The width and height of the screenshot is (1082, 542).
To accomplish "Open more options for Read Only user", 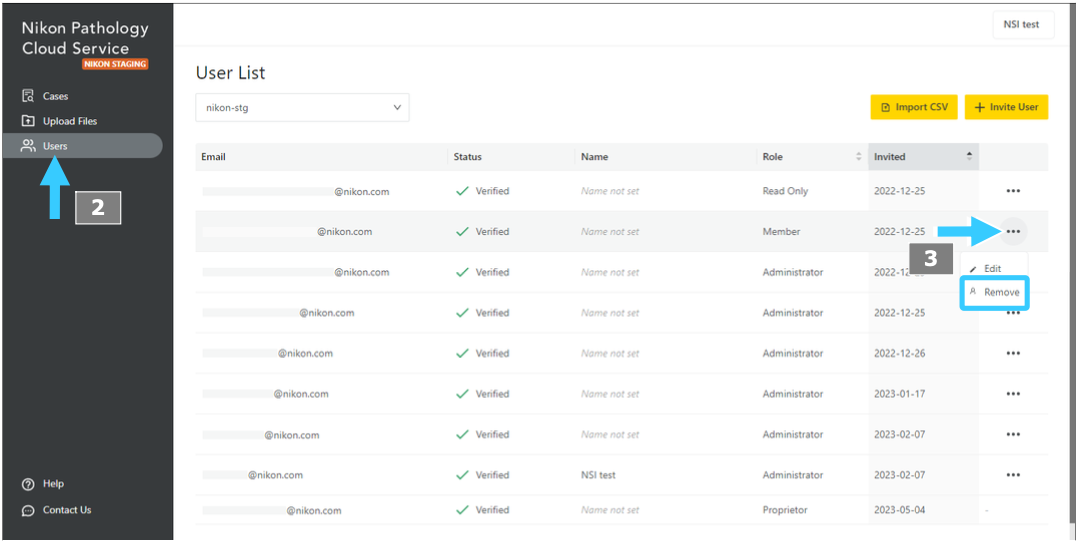I will [x=1013, y=191].
